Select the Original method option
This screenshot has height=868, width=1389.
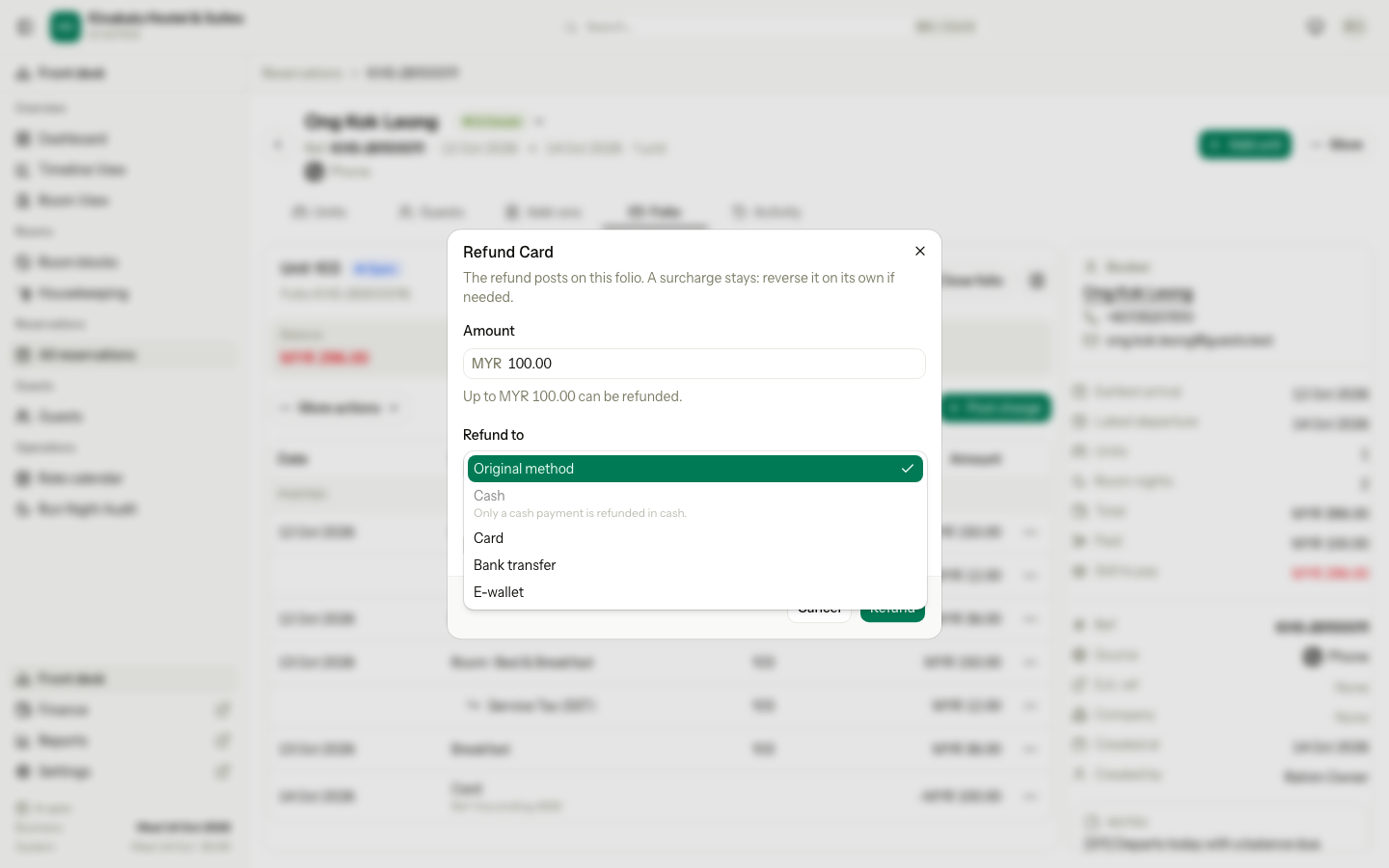point(695,469)
